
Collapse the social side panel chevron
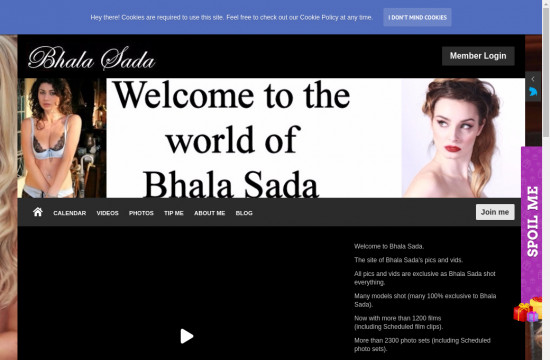click(x=533, y=79)
